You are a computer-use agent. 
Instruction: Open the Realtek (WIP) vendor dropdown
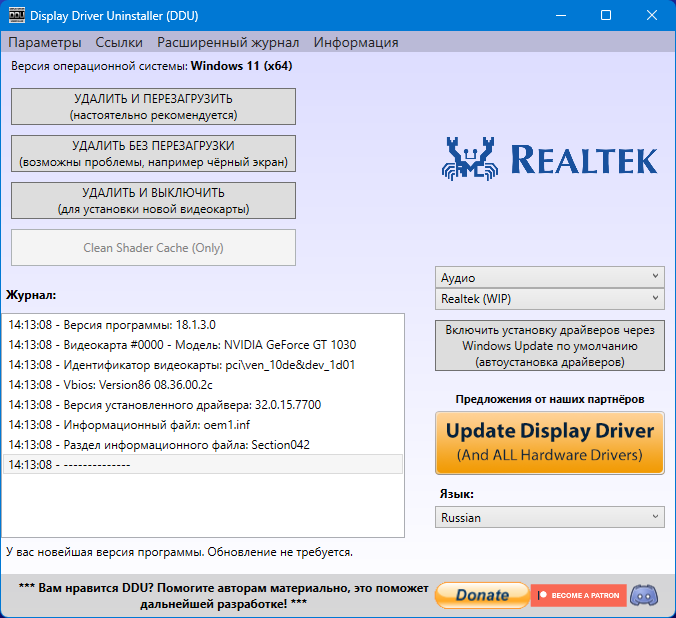[550, 298]
